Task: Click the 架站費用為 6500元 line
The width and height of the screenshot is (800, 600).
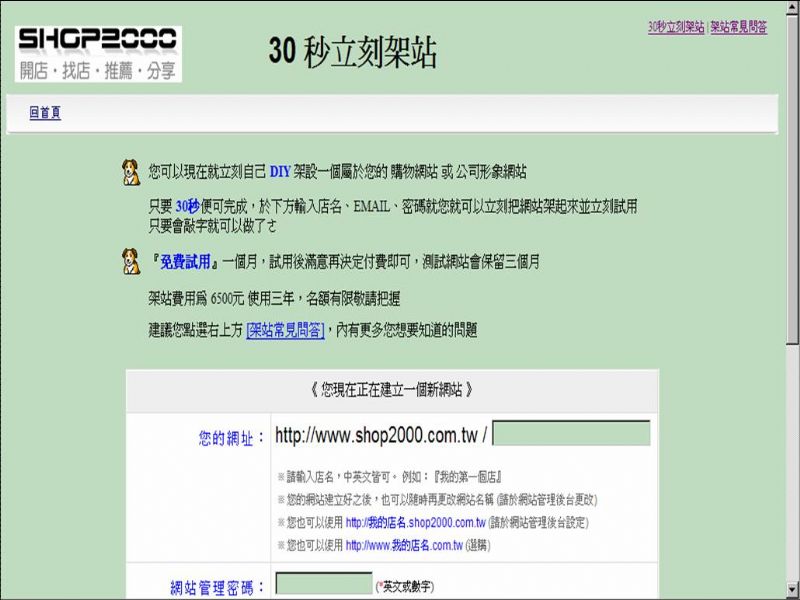Action: 274,298
